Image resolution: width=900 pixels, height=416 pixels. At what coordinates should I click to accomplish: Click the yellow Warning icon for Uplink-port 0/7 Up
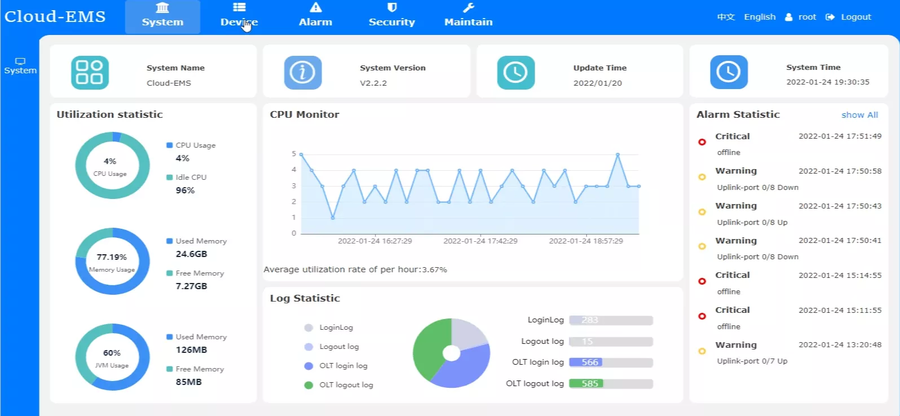(702, 351)
